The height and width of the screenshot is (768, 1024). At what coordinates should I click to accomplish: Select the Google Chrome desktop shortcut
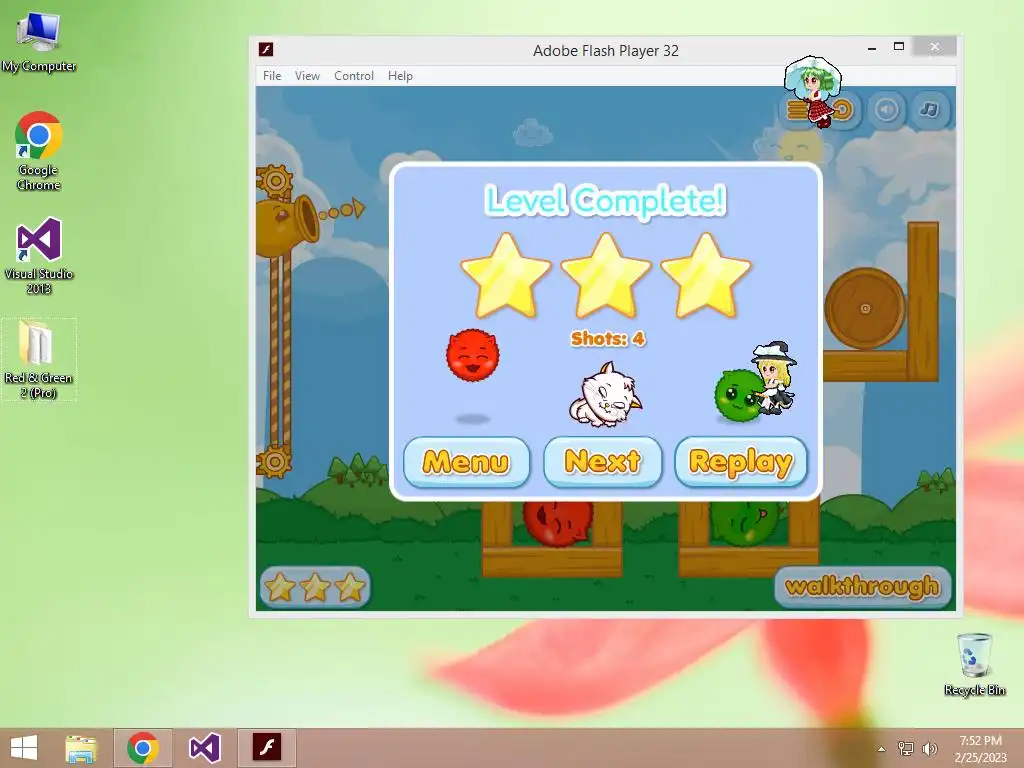coord(39,151)
